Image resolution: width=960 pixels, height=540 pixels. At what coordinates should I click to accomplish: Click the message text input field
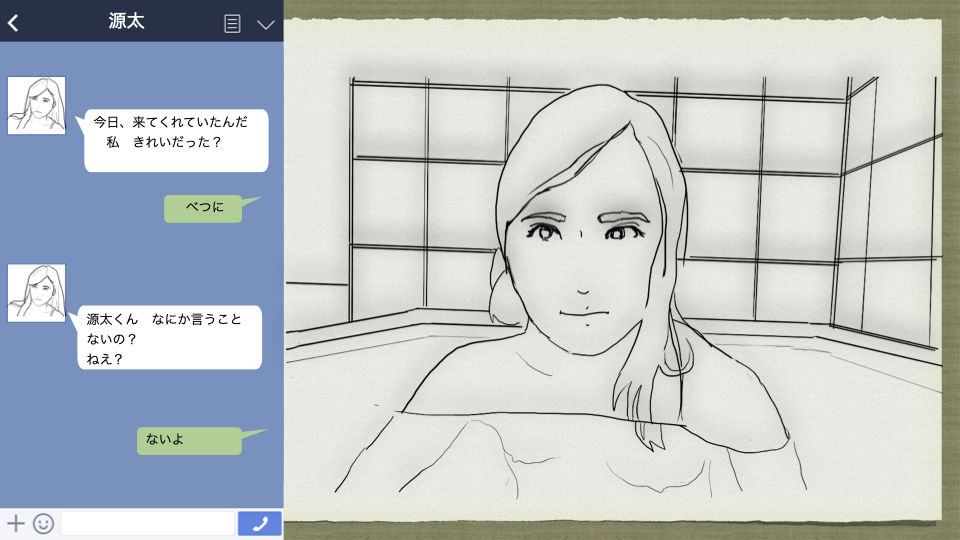(x=148, y=523)
